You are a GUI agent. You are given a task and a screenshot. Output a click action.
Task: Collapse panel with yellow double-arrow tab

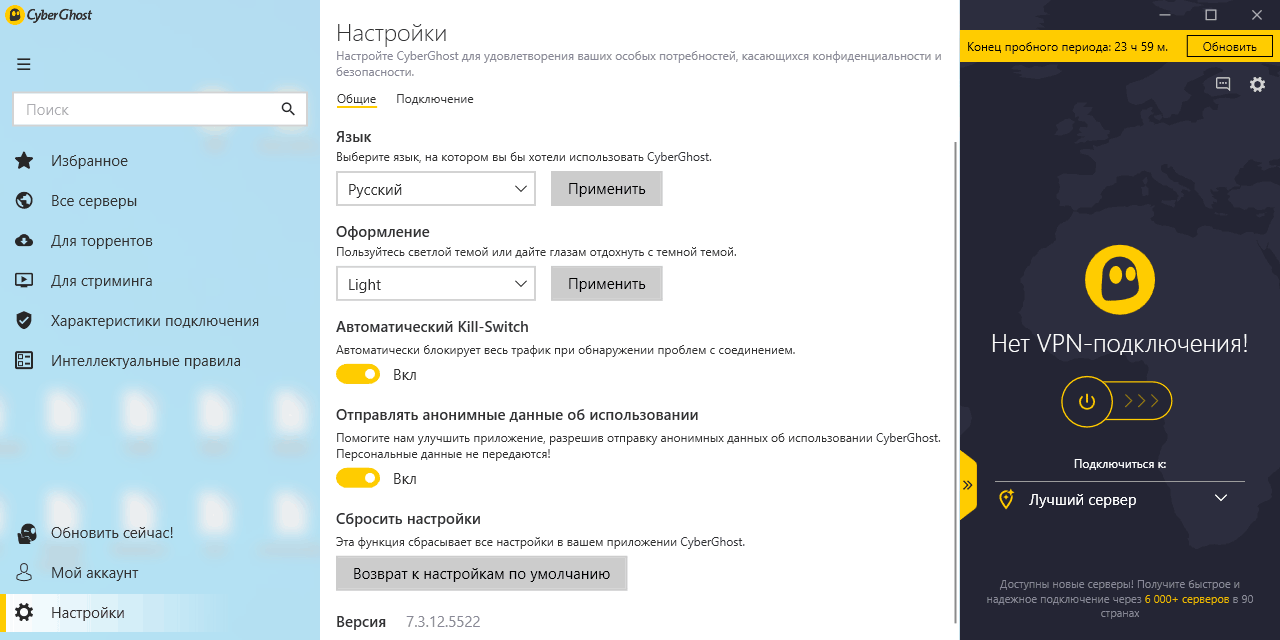pyautogui.click(x=968, y=485)
